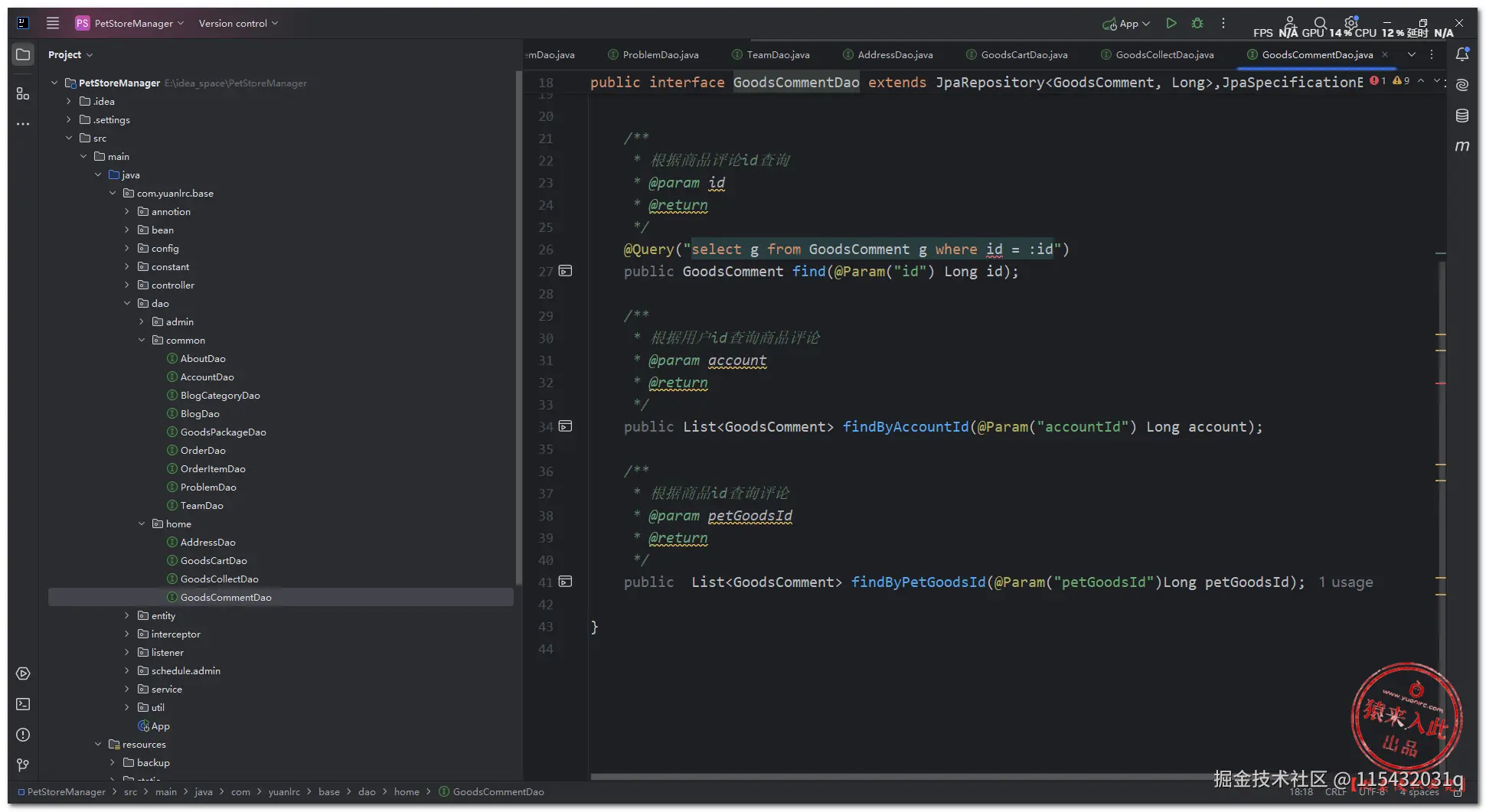Viewport: 1486px width, 812px height.
Task: Open the Terminal tool window
Action: point(23,704)
